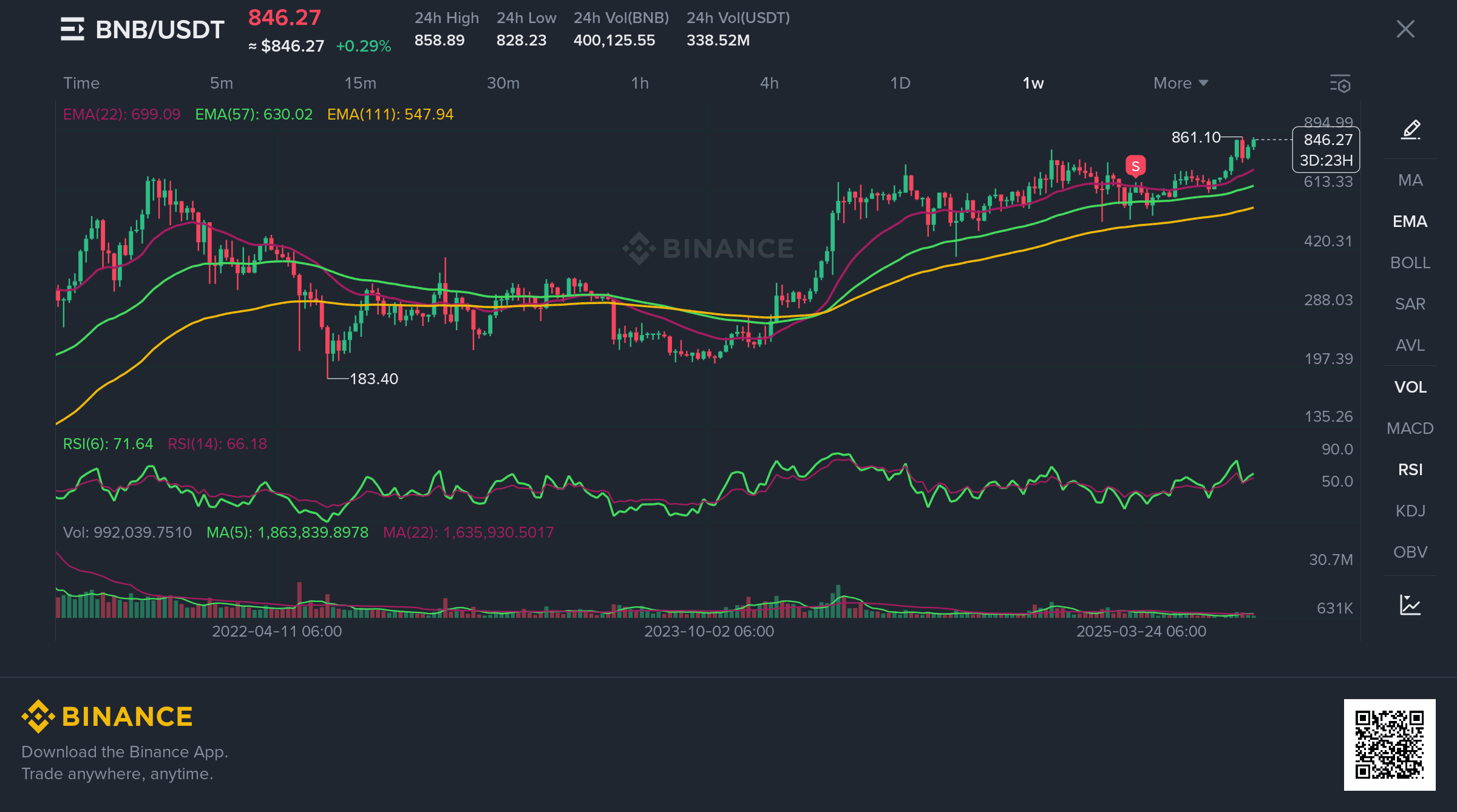Click the RSI(14): 66.18 legend
Viewport: 1457px width, 812px height.
(x=217, y=444)
